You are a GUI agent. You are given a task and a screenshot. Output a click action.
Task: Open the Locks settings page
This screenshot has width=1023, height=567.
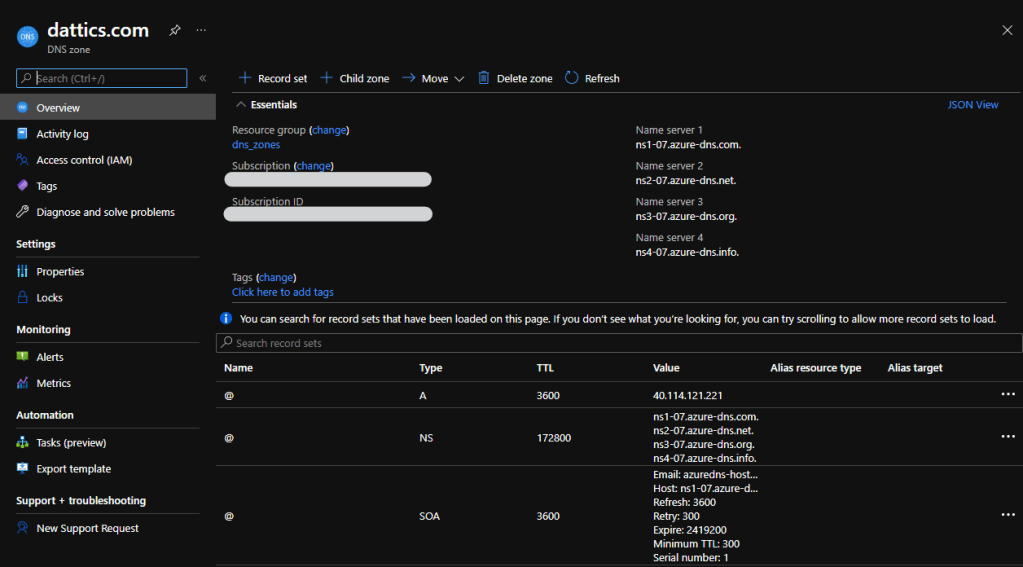[49, 298]
